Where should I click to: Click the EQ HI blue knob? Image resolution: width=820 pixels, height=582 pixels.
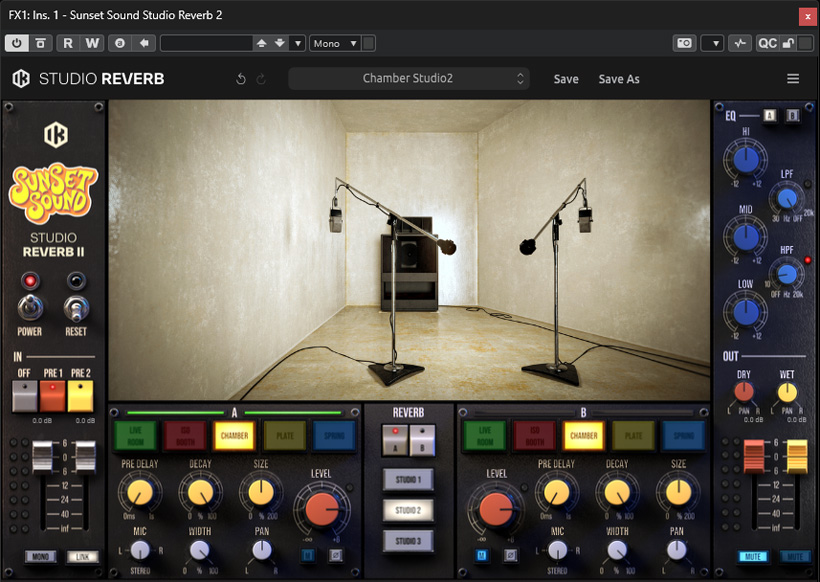click(746, 160)
